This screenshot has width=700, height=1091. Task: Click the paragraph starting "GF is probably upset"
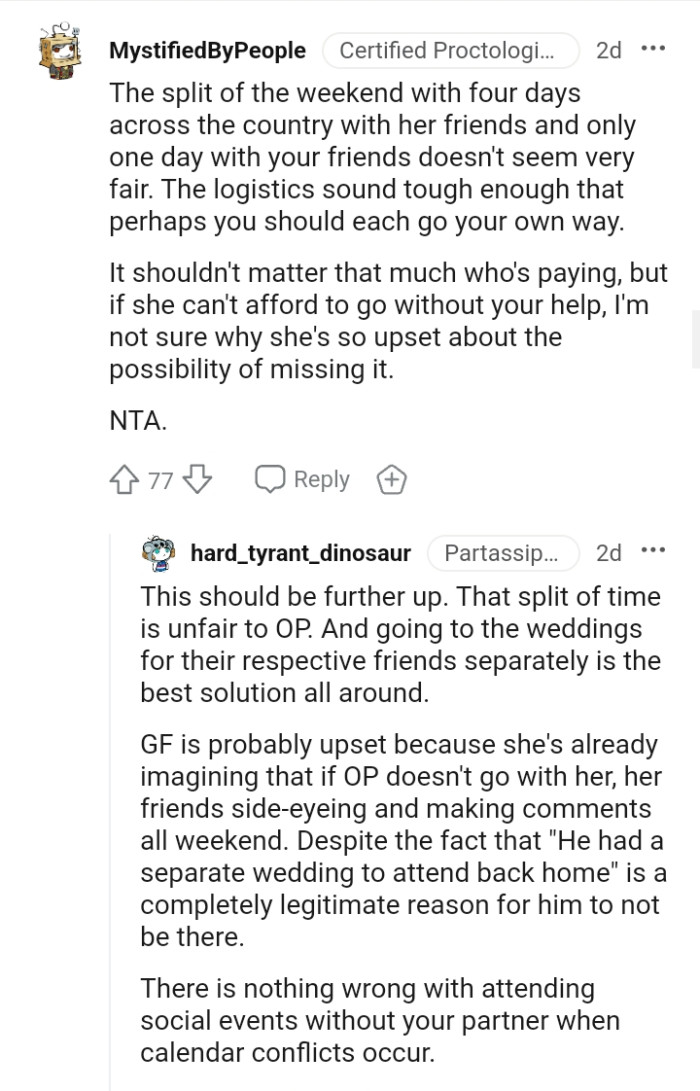tap(400, 842)
